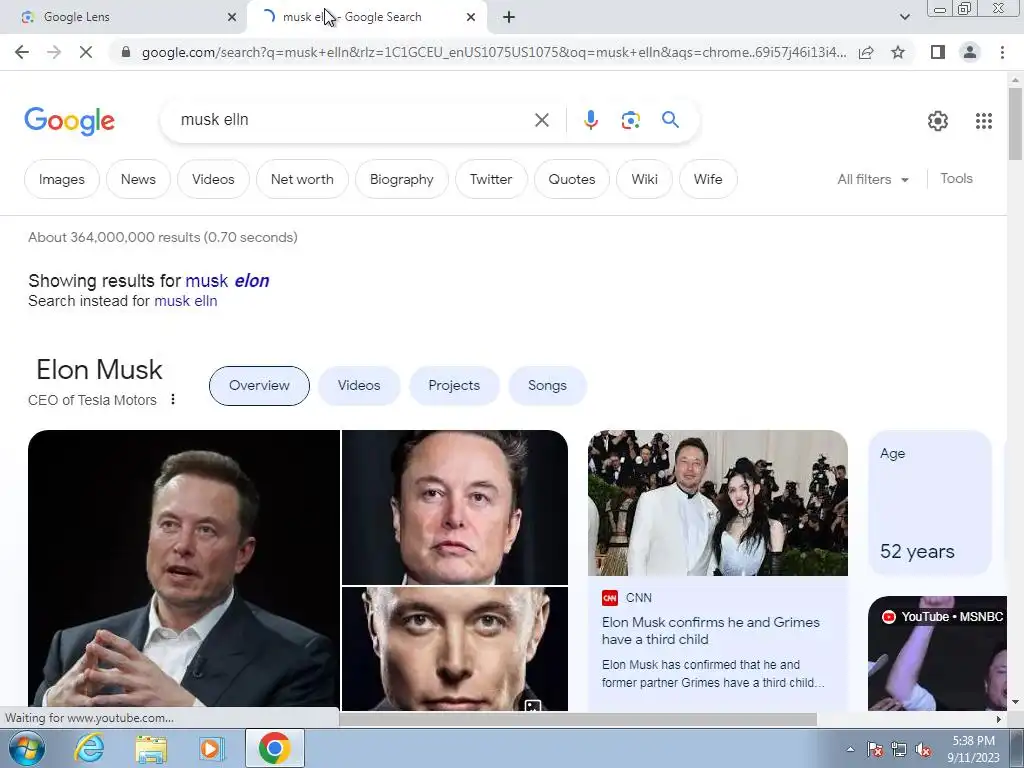The image size is (1024, 768).
Task: Open more options next to CEO of Tesla Motors
Action: 173,399
